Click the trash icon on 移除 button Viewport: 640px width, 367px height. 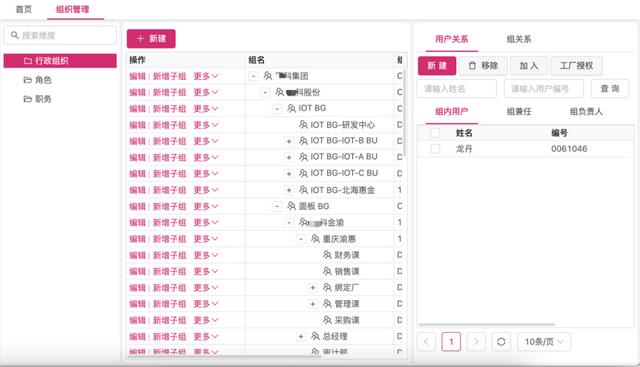tap(472, 66)
